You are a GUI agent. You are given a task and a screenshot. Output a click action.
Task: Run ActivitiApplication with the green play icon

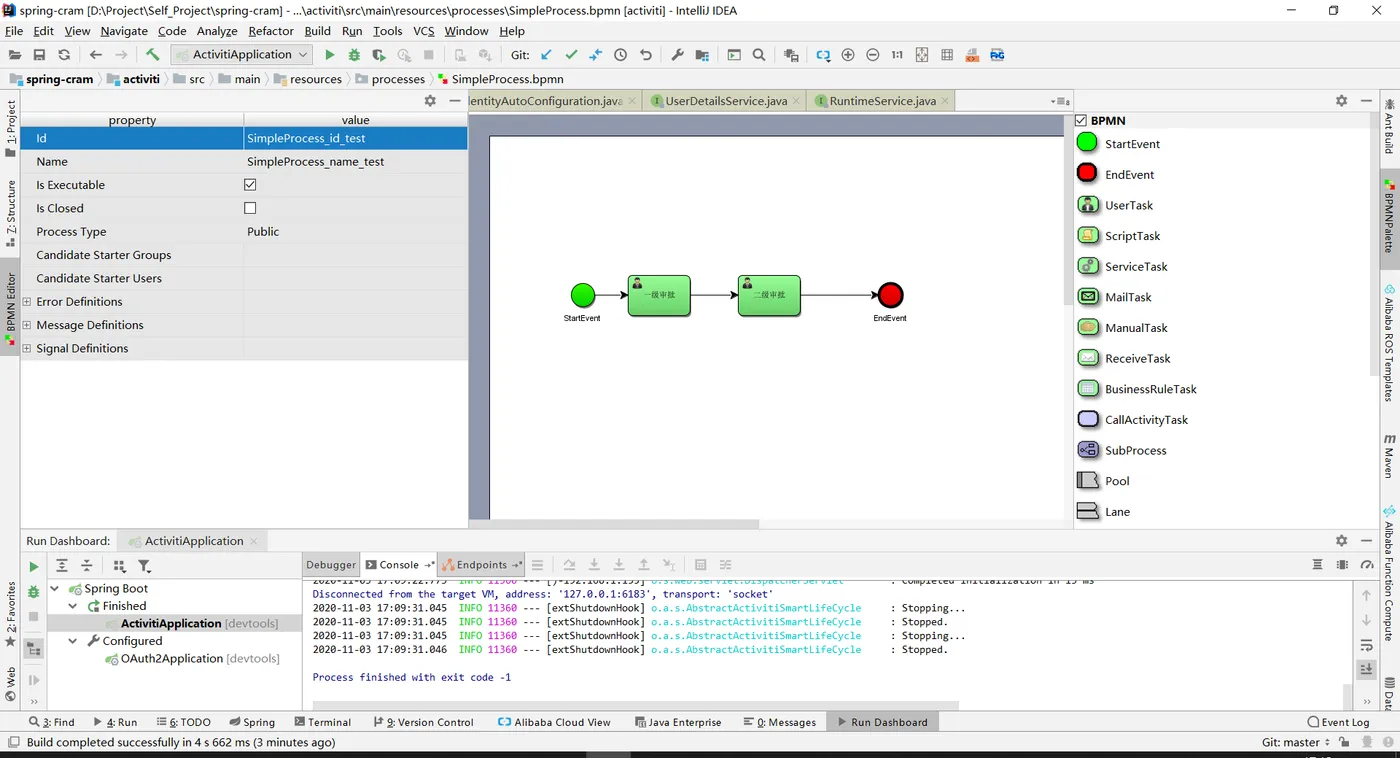click(330, 55)
